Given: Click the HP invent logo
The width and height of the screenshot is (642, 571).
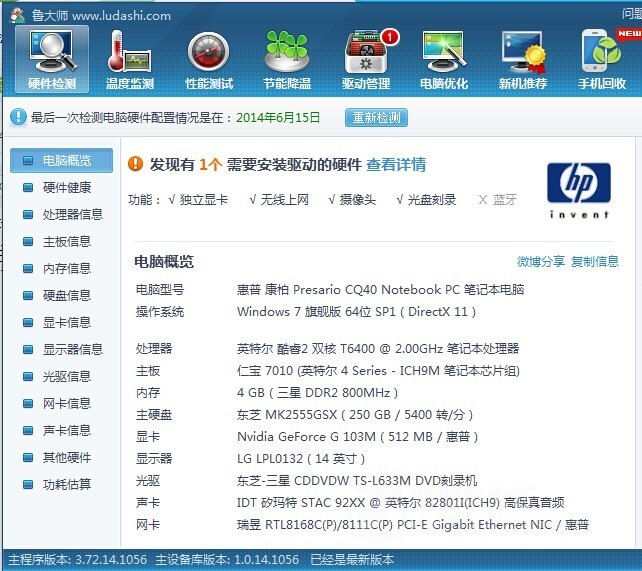Looking at the screenshot, I should (x=579, y=191).
